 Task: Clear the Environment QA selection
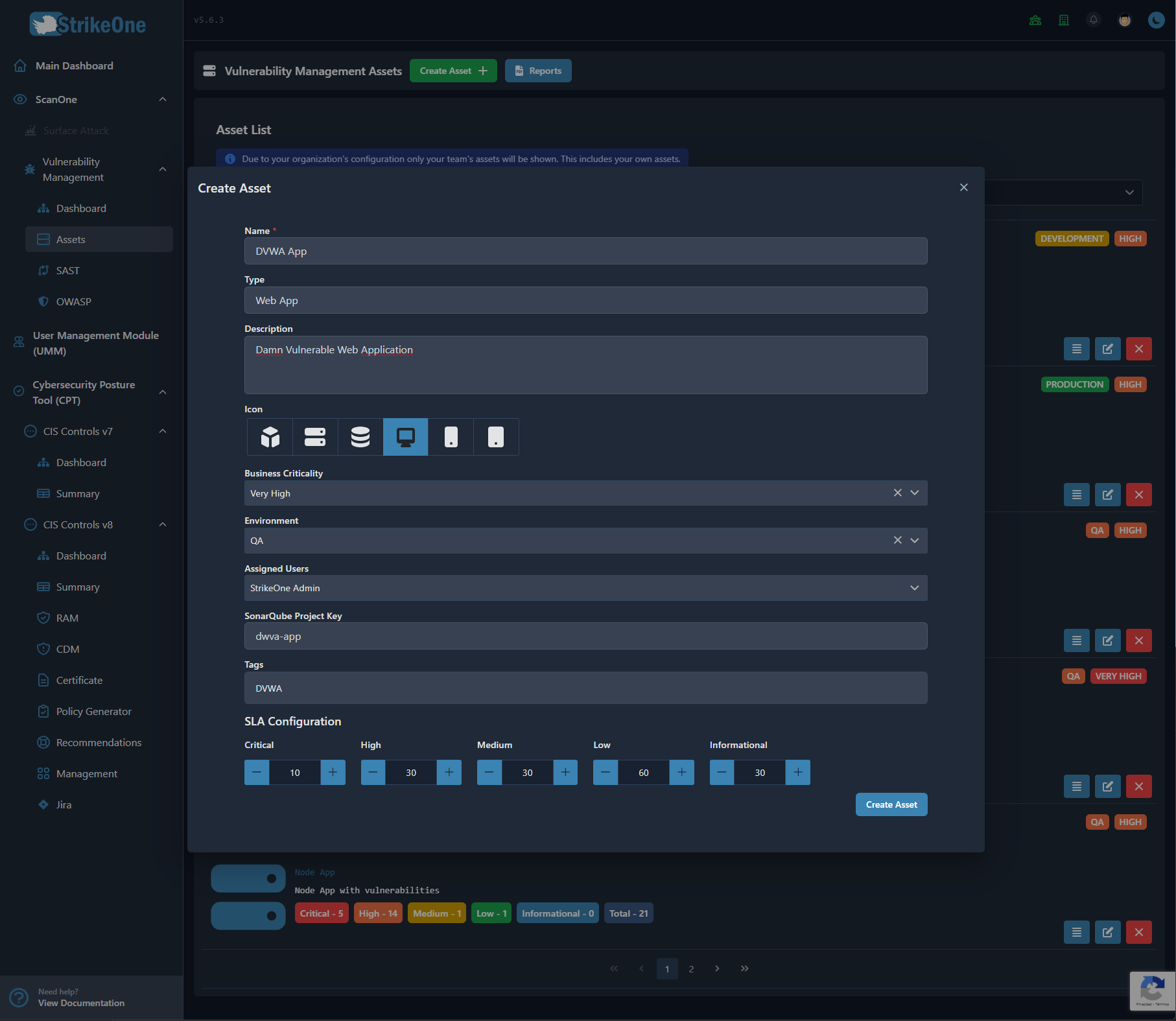click(x=897, y=540)
